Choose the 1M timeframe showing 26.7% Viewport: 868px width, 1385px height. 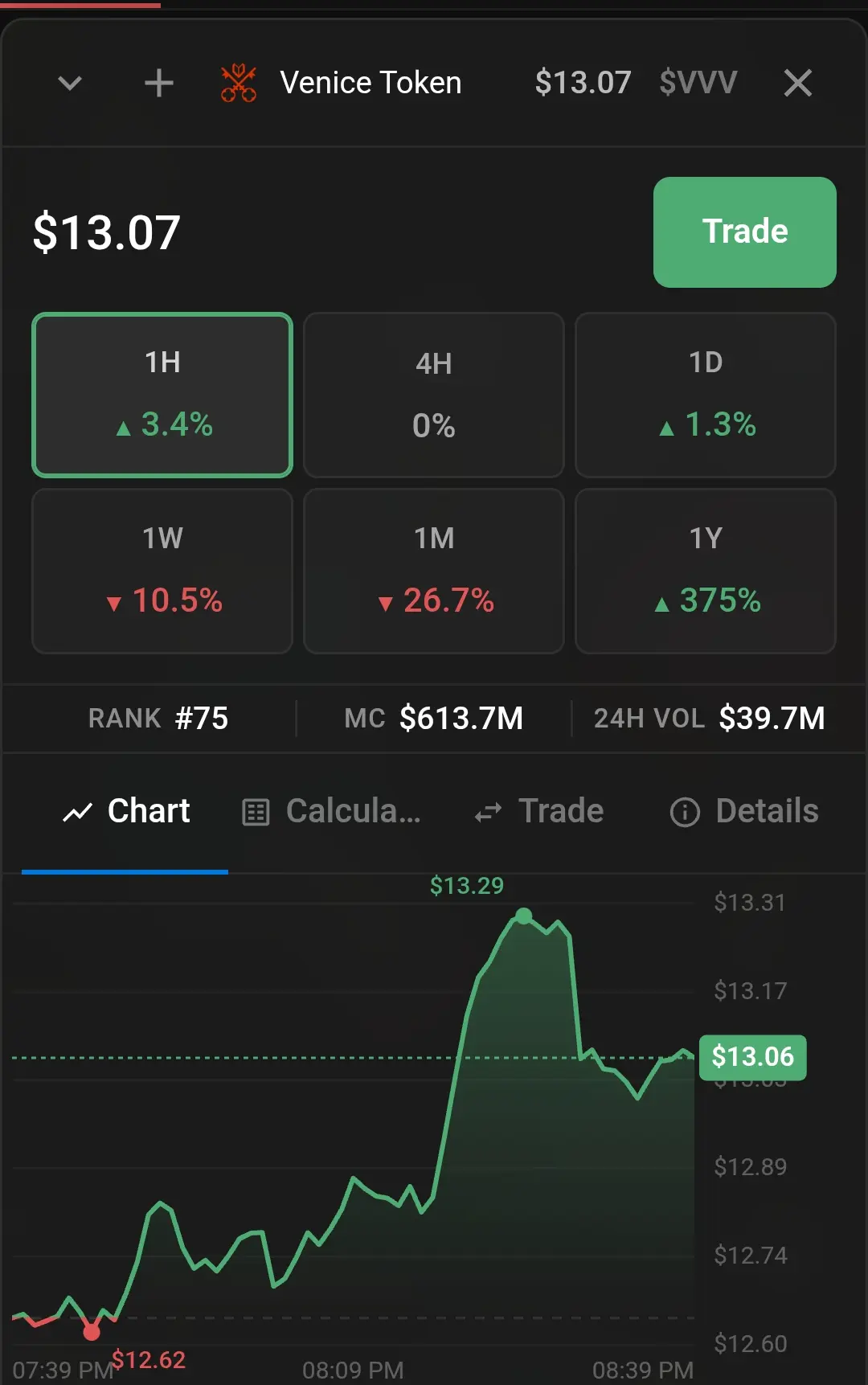coord(434,571)
